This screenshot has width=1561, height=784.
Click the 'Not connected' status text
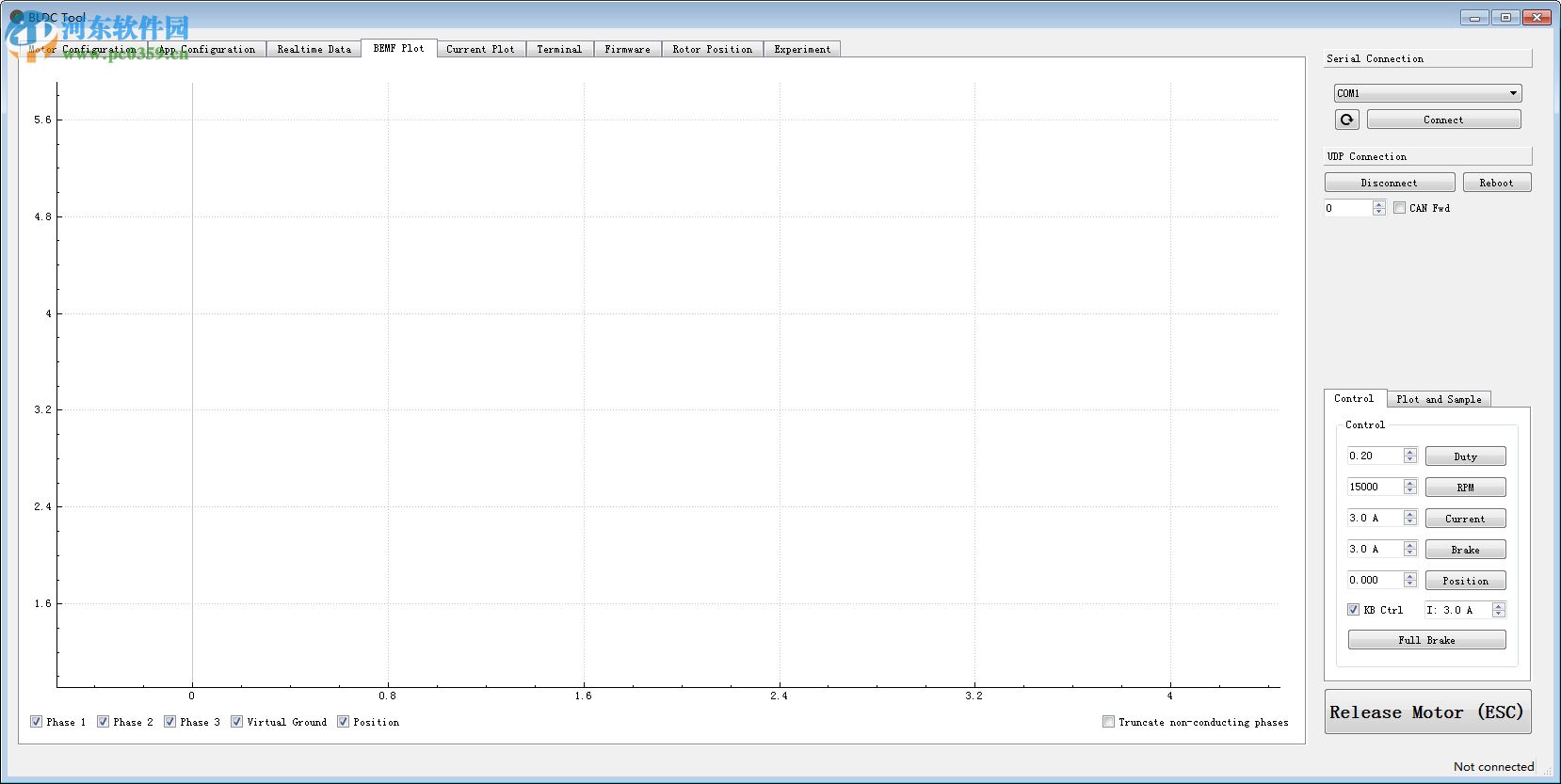(x=1494, y=766)
